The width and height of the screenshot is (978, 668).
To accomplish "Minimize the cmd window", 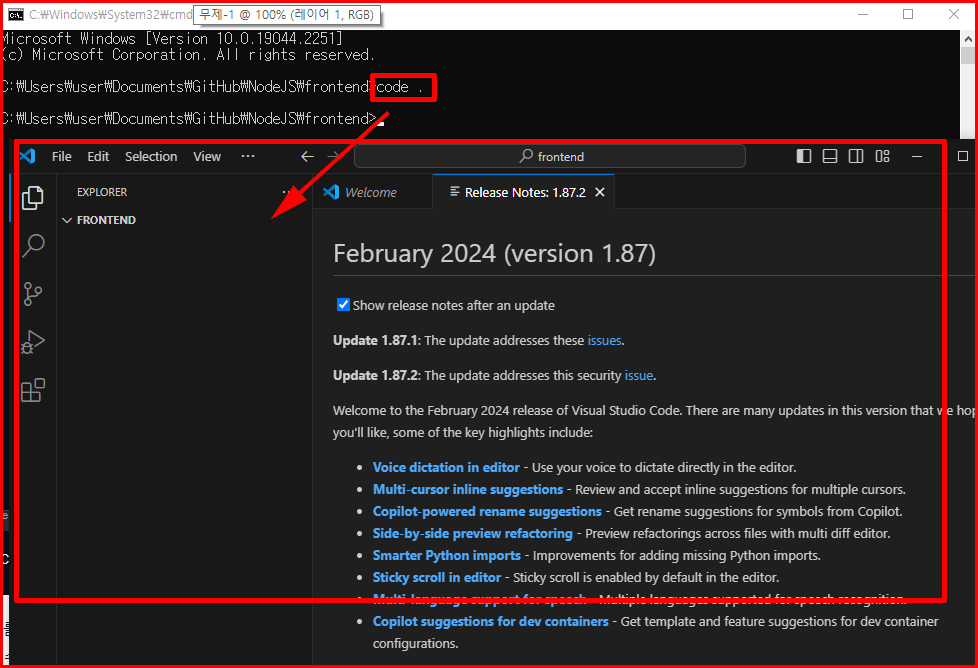I will 863,14.
